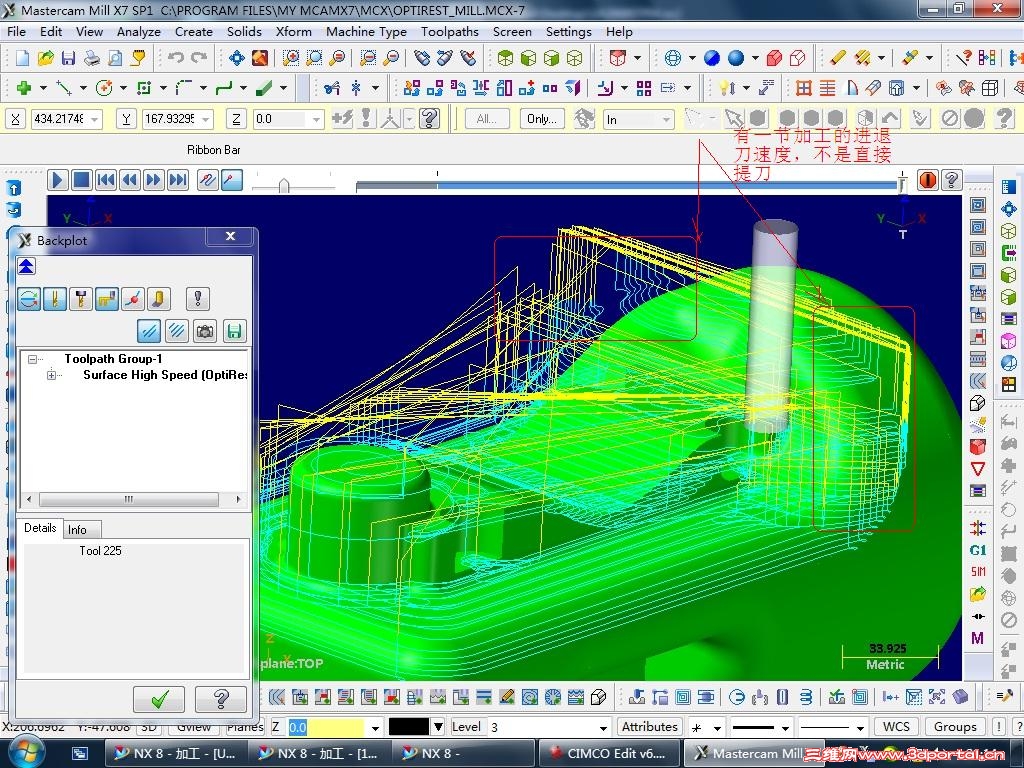
Task: Click the wireframe globe shading icon
Action: pos(673,58)
